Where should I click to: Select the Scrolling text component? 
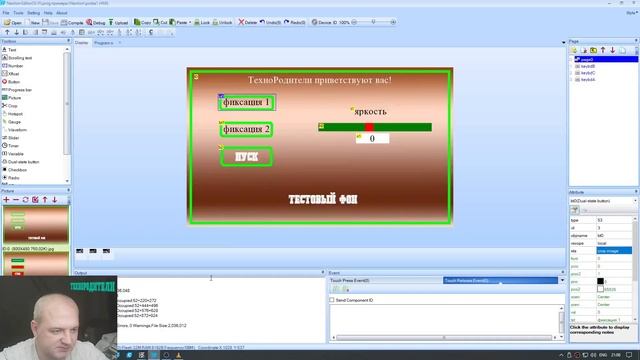[x=17, y=58]
